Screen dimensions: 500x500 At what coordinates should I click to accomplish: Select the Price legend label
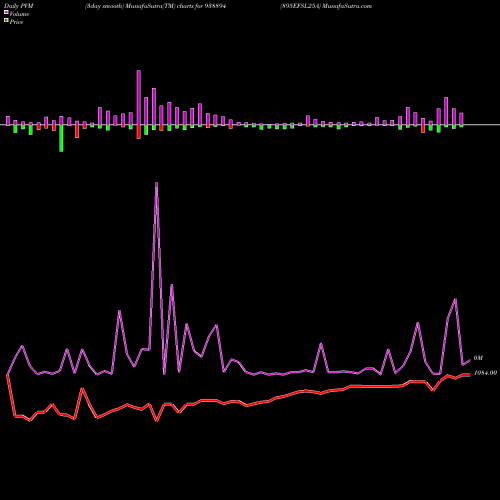pos(16,22)
